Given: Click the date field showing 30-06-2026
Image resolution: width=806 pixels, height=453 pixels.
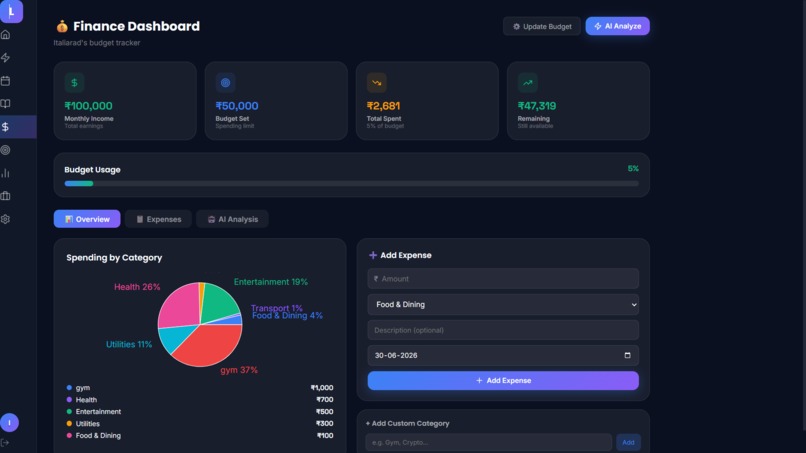Looking at the screenshot, I should tap(503, 355).
